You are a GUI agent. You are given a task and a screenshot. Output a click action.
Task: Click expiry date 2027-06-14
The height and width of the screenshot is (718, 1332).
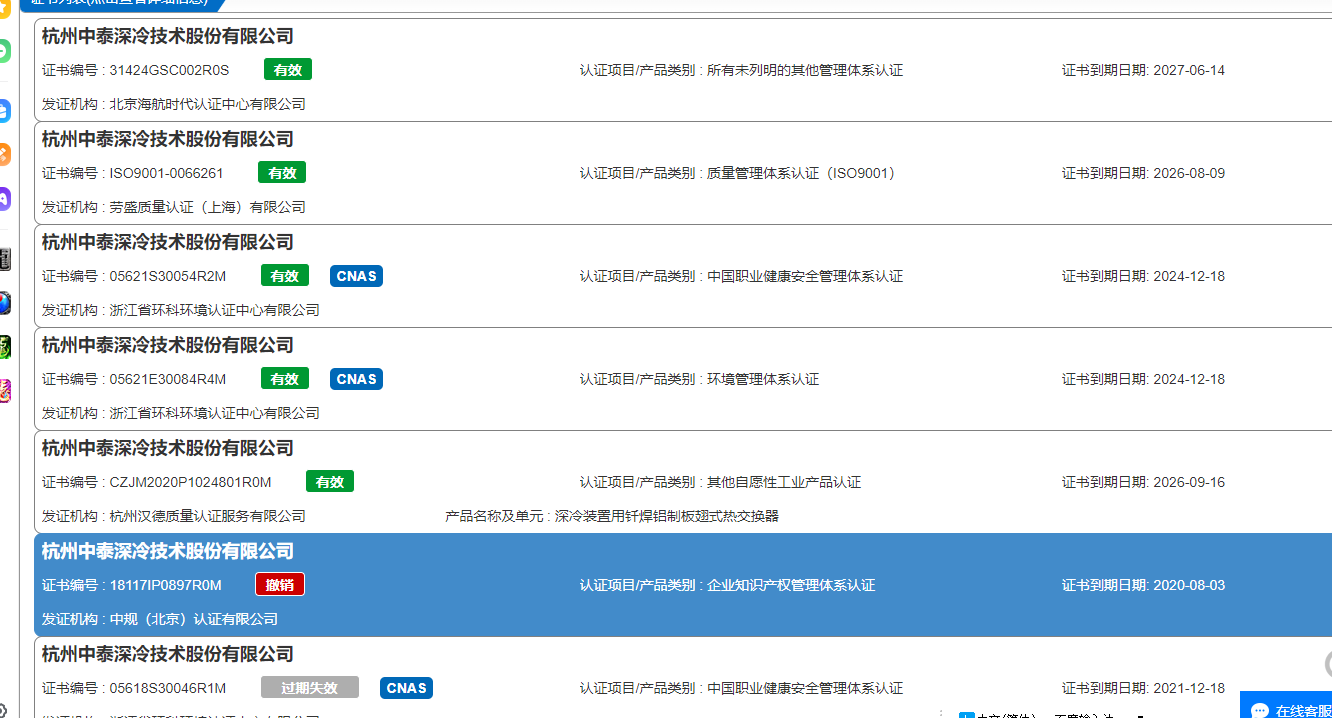[1189, 70]
